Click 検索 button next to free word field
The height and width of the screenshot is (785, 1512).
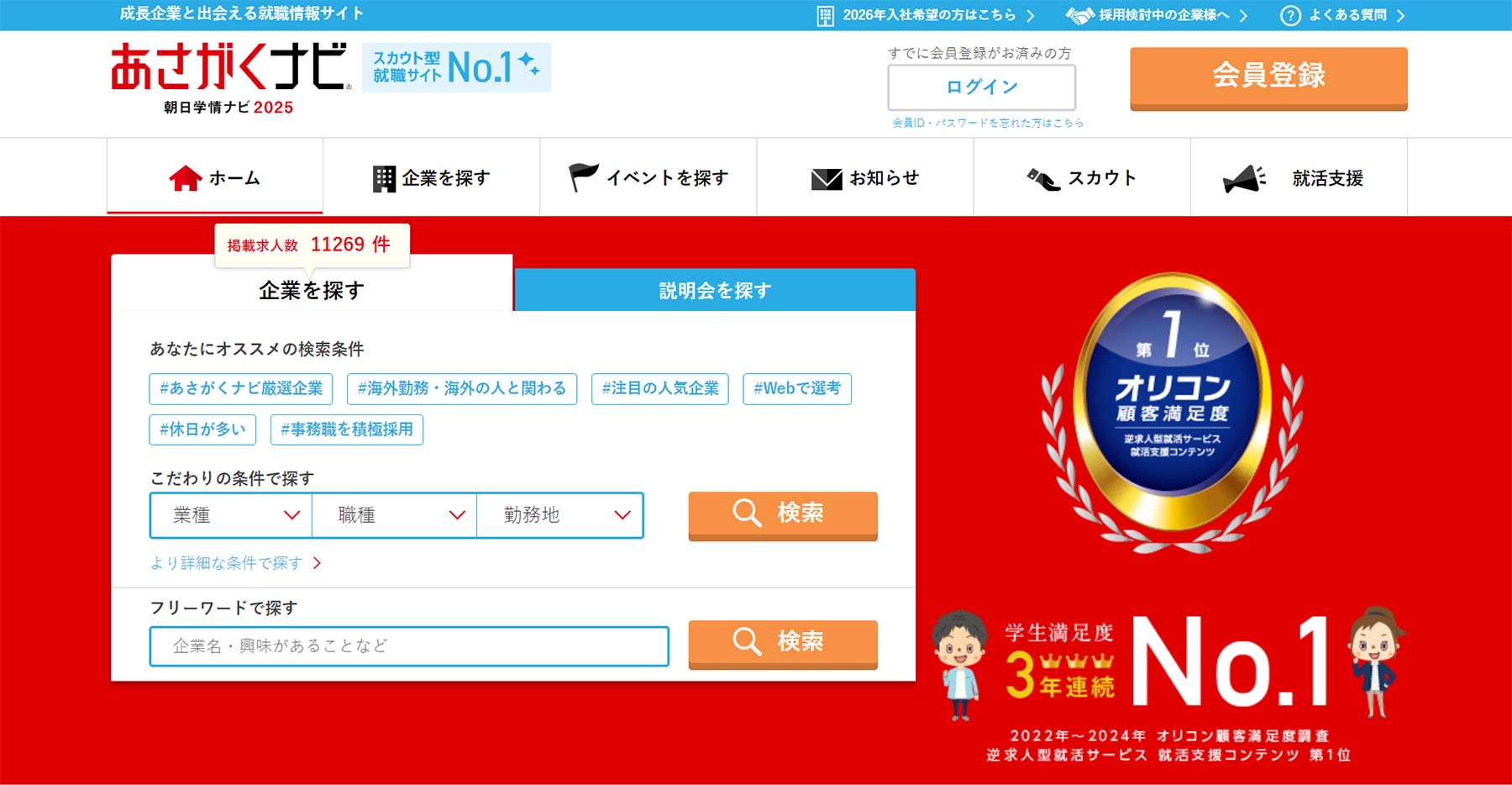click(x=783, y=644)
